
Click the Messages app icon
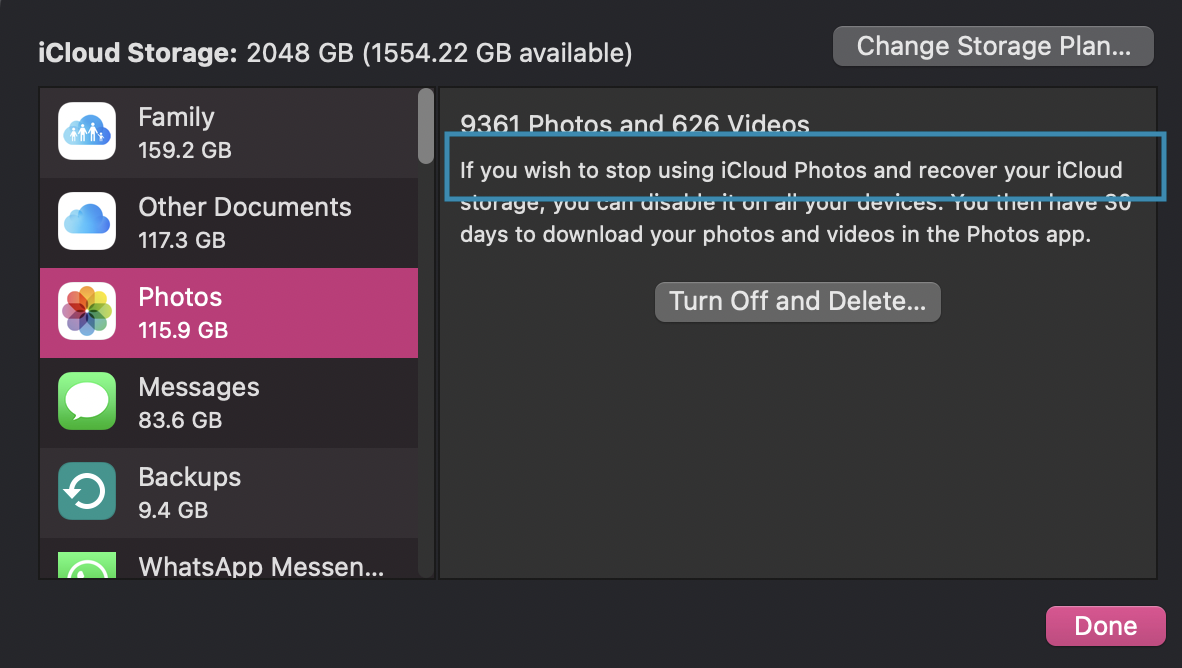pos(86,401)
